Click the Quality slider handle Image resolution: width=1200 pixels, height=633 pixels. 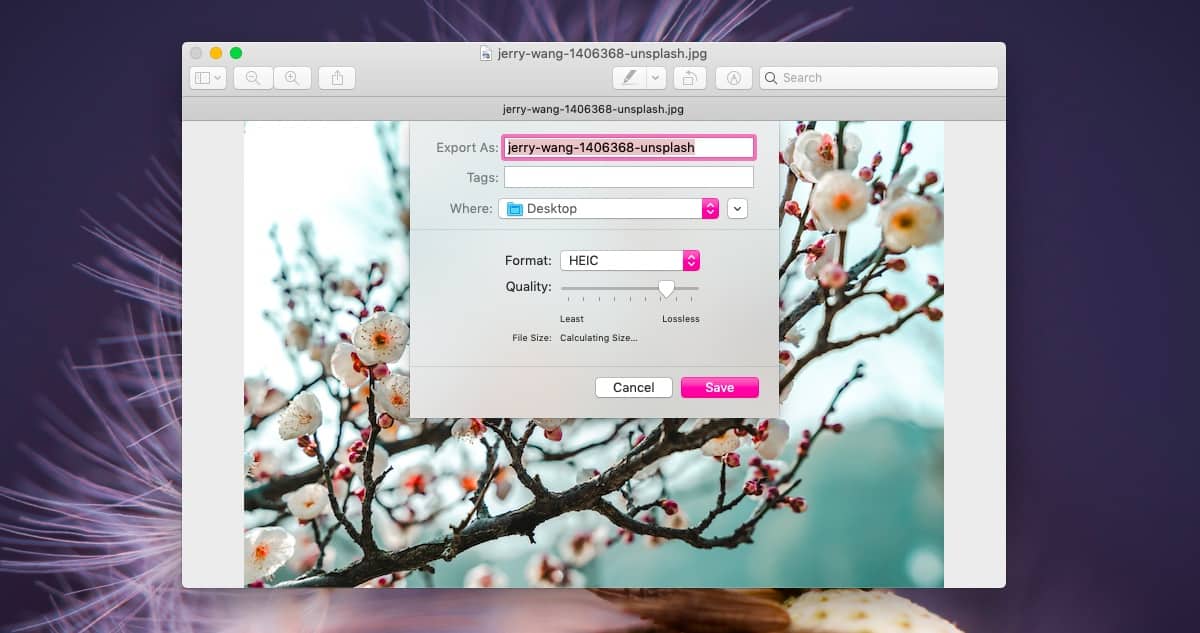pyautogui.click(x=666, y=288)
